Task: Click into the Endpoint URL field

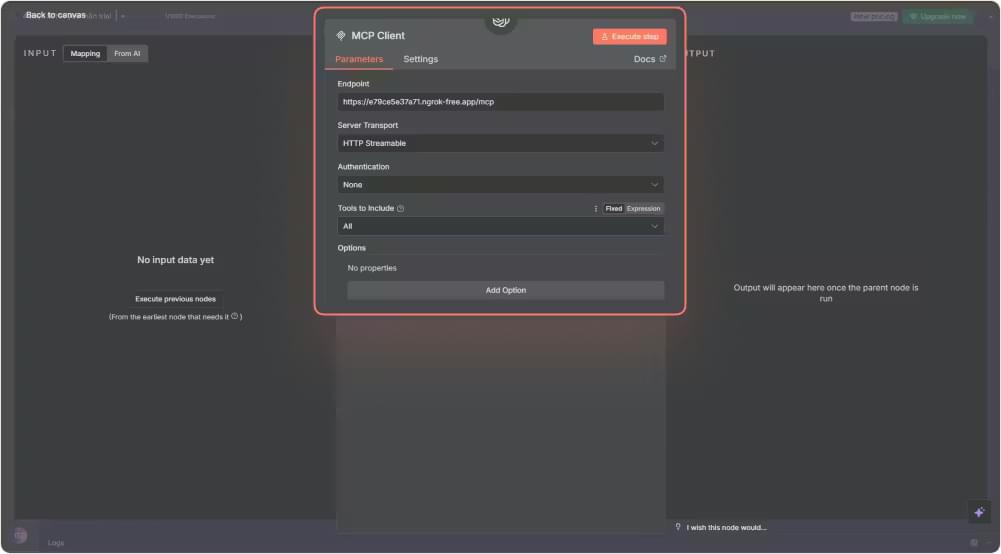Action: point(500,102)
